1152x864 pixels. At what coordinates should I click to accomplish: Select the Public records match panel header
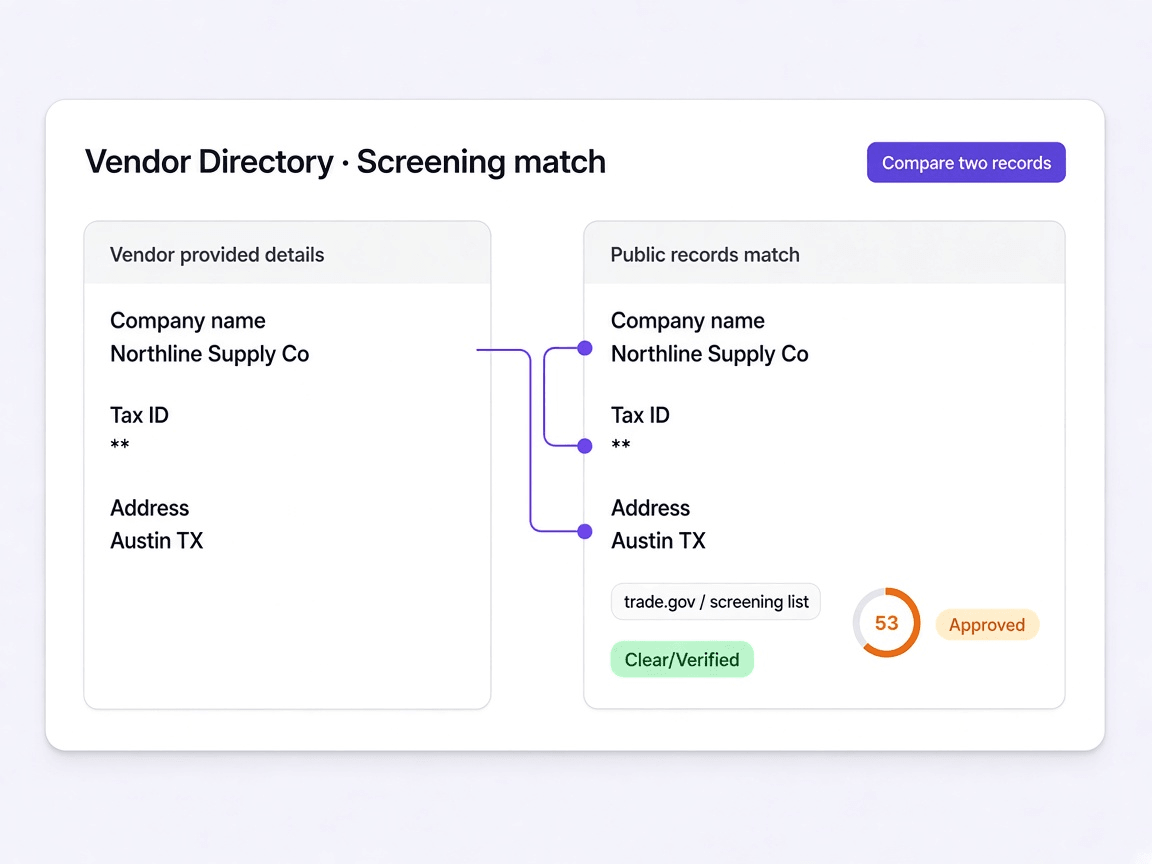[824, 253]
